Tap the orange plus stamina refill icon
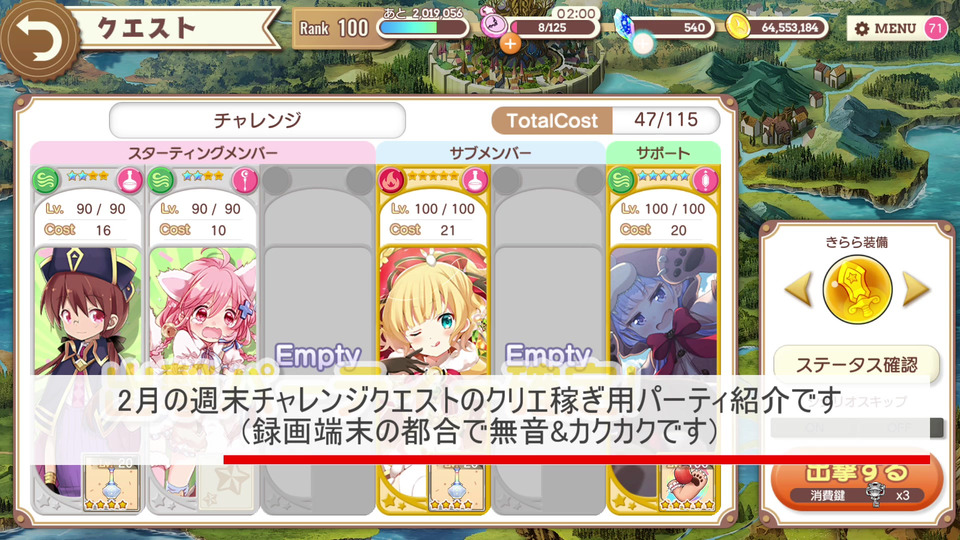Image resolution: width=960 pixels, height=540 pixels. [510, 43]
